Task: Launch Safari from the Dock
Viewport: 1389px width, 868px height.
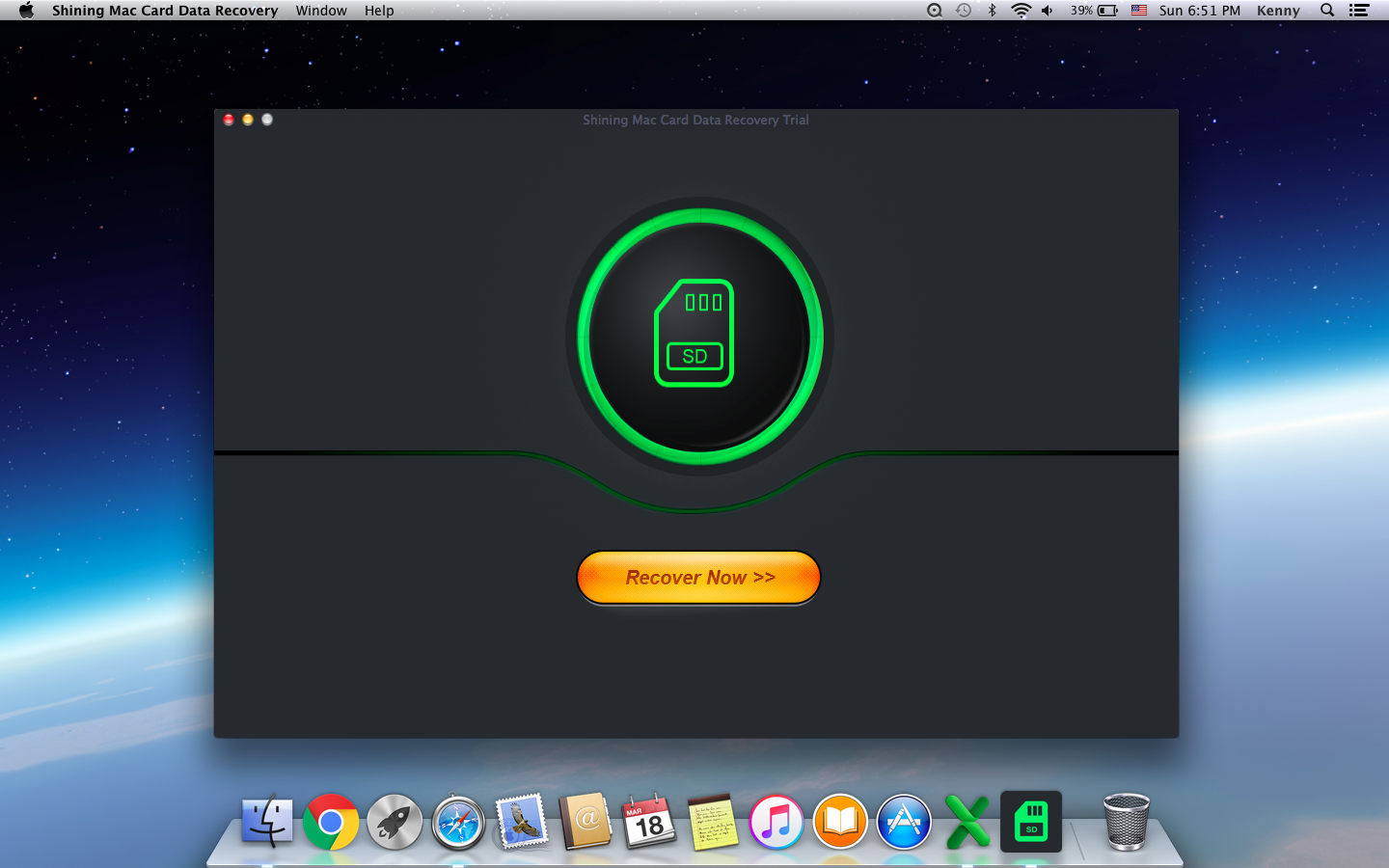Action: [458, 822]
